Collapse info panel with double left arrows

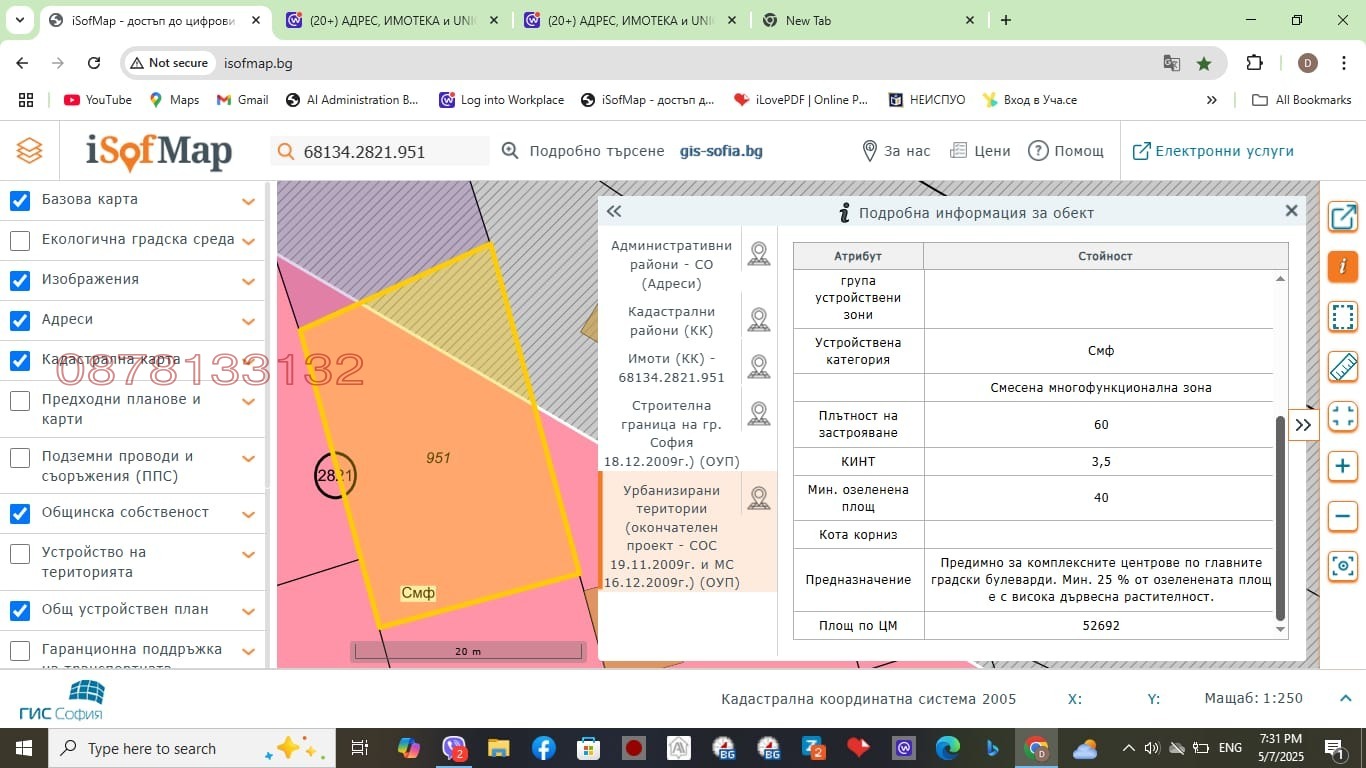[614, 211]
